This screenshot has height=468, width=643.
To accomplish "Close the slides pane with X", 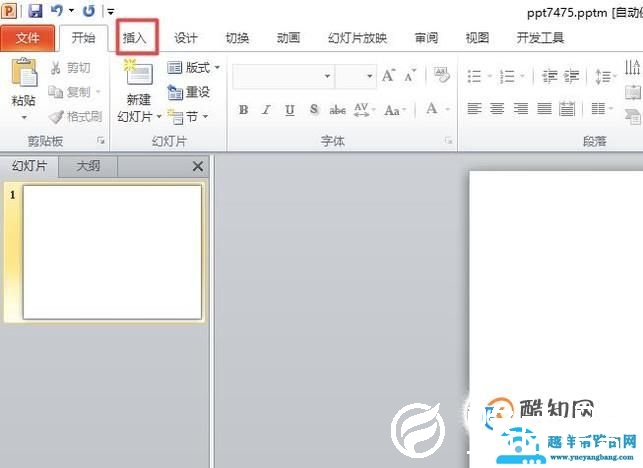I will click(x=198, y=166).
